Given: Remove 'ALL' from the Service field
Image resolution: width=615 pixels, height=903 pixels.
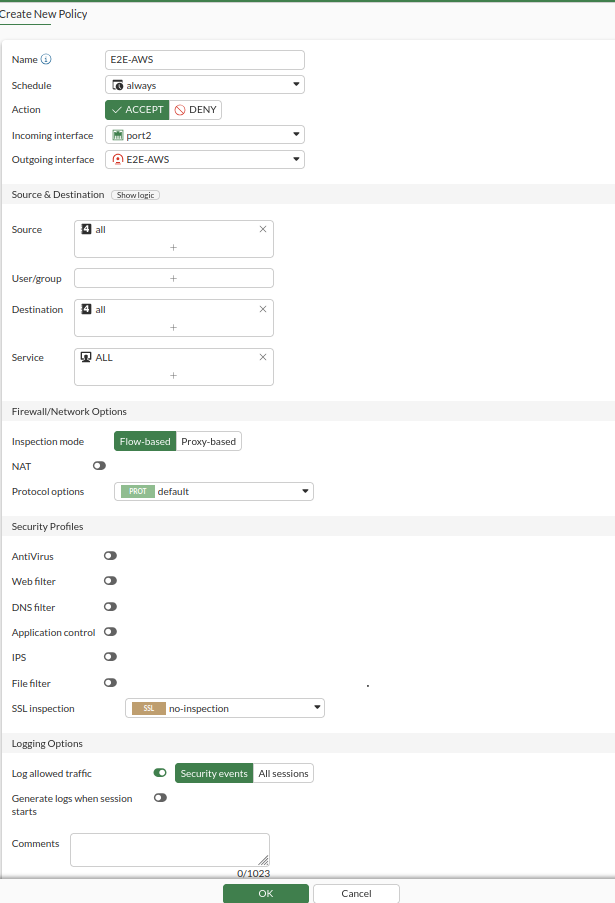Looking at the screenshot, I should coord(263,357).
